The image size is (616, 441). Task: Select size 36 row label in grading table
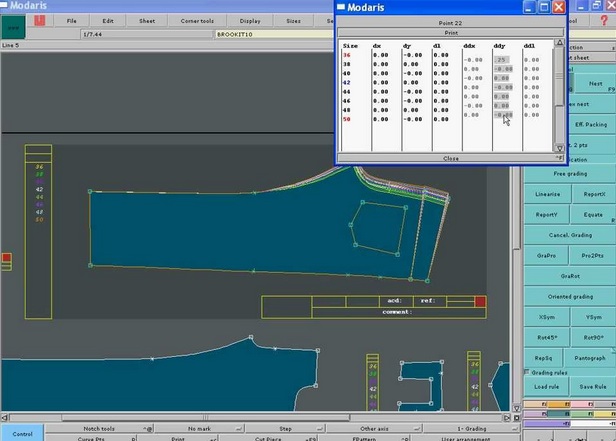(x=346, y=55)
